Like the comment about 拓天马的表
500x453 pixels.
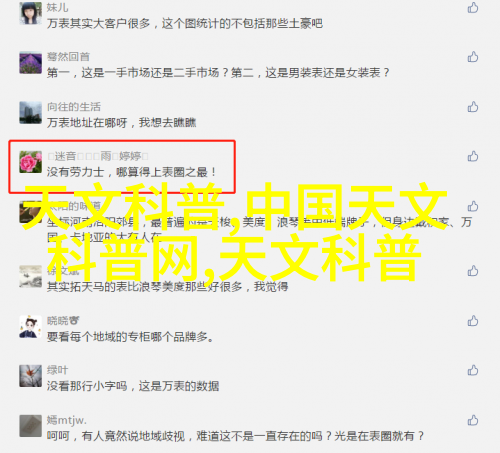[473, 271]
